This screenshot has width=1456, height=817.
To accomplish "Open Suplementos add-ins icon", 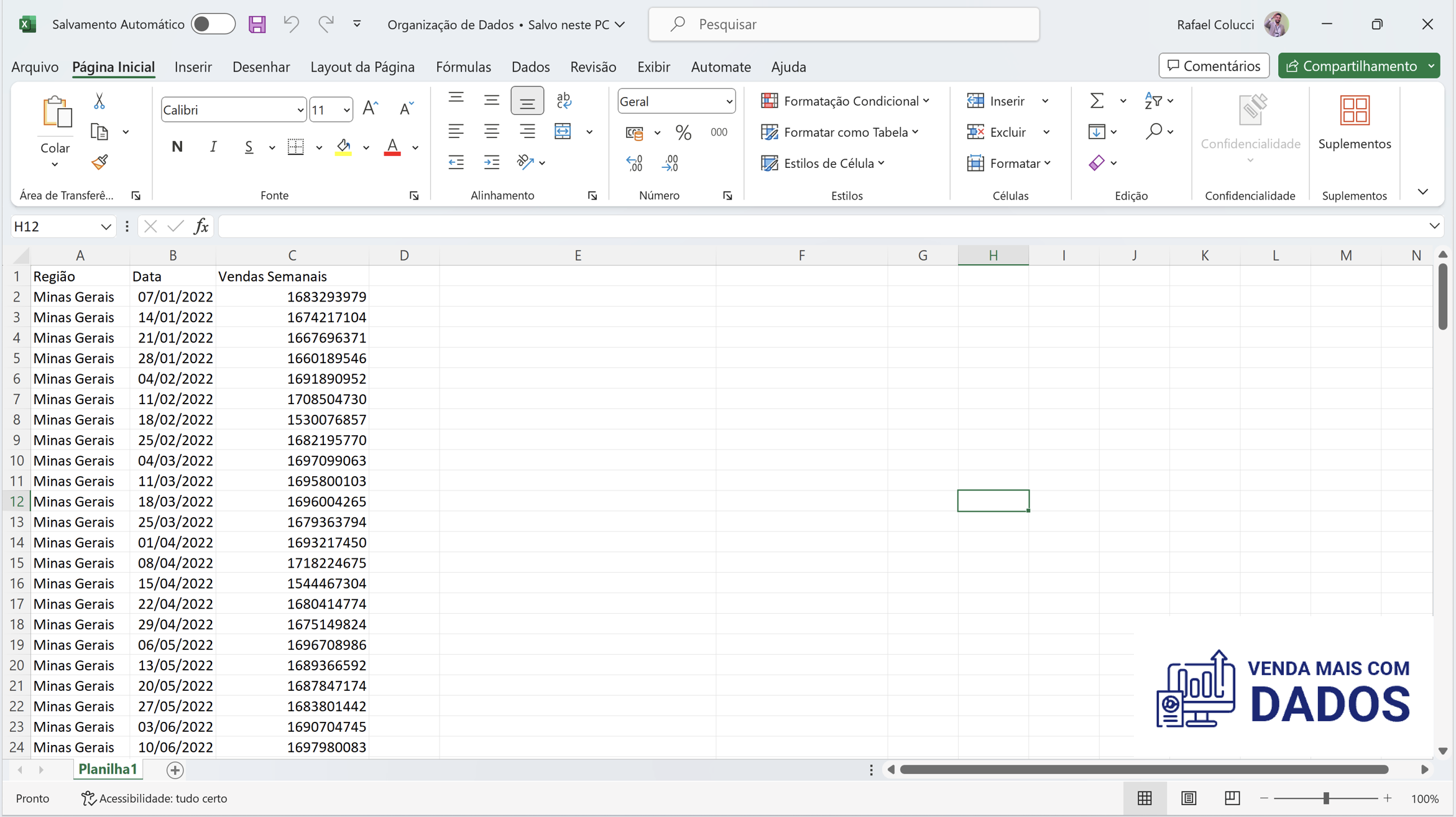I will pyautogui.click(x=1355, y=110).
